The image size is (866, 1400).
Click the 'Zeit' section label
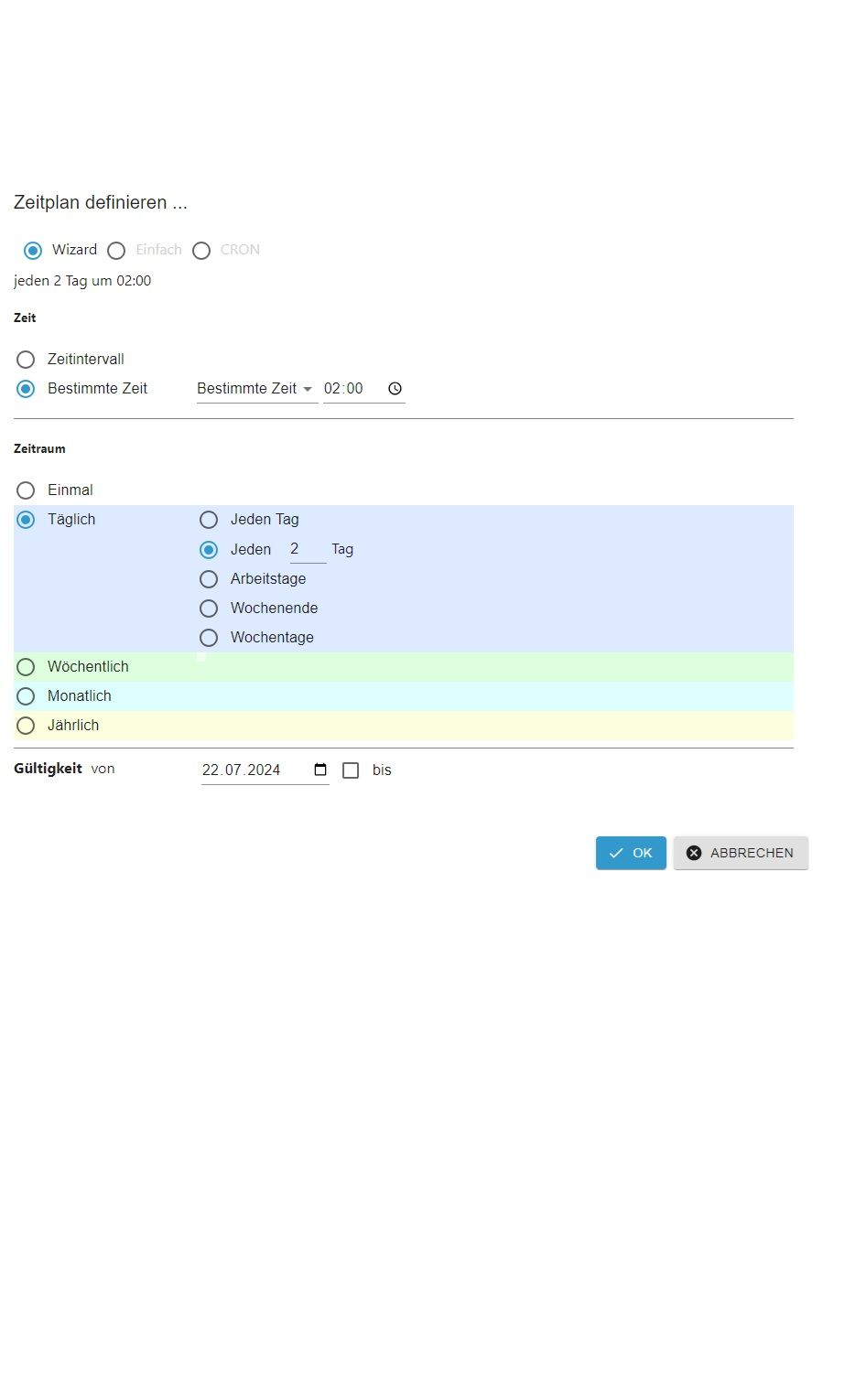(25, 318)
